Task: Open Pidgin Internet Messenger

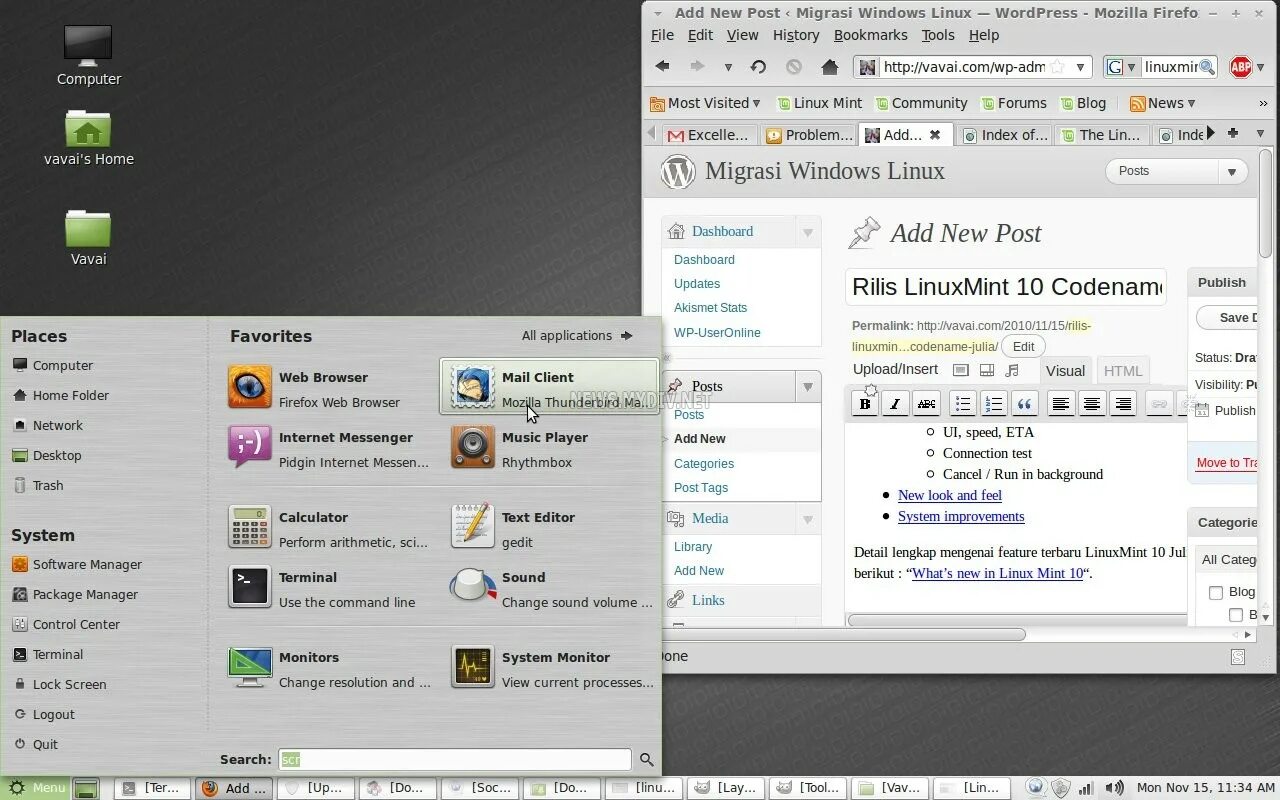Action: click(328, 448)
